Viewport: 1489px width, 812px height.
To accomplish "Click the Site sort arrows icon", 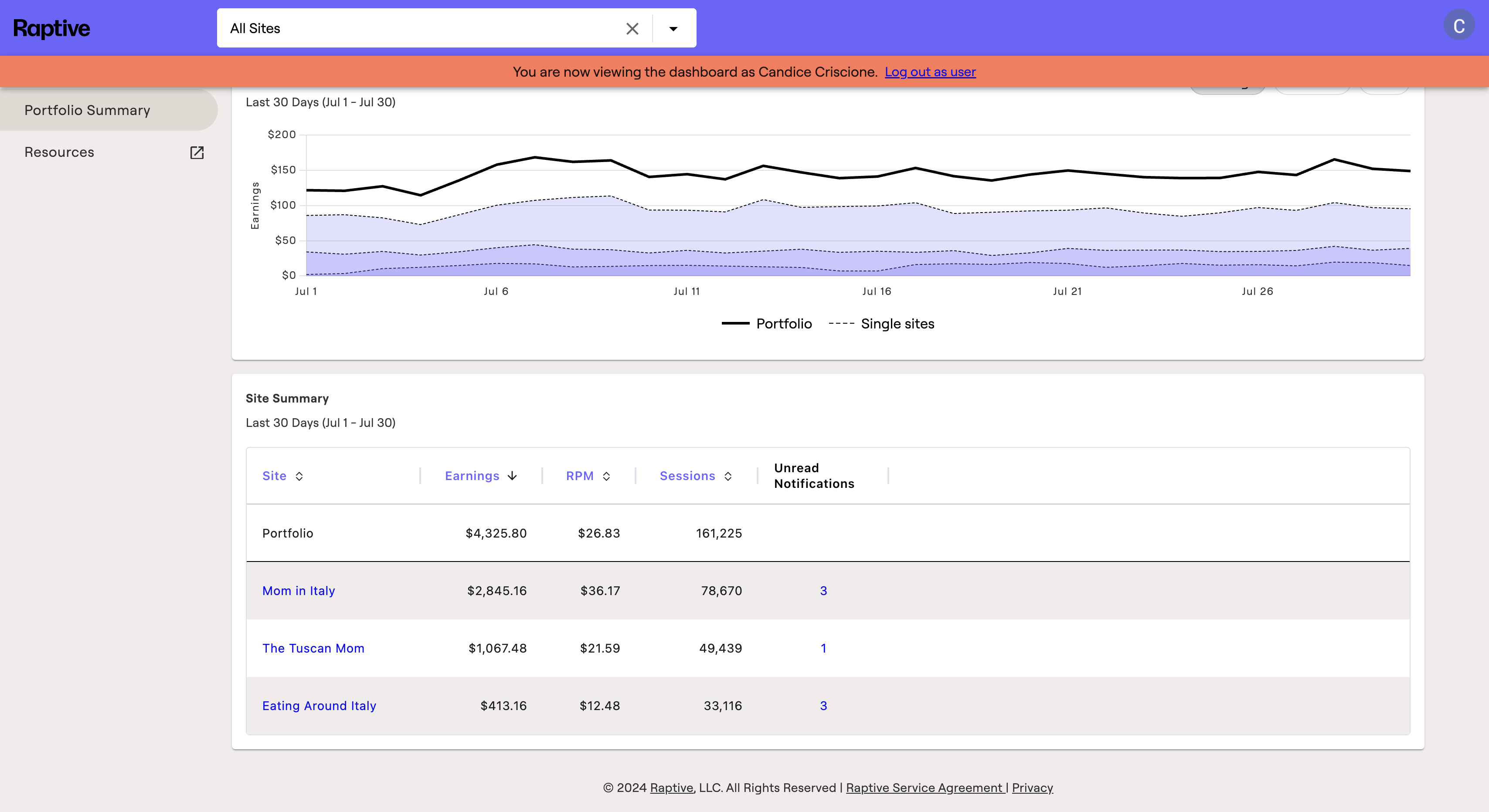I will pyautogui.click(x=299, y=476).
